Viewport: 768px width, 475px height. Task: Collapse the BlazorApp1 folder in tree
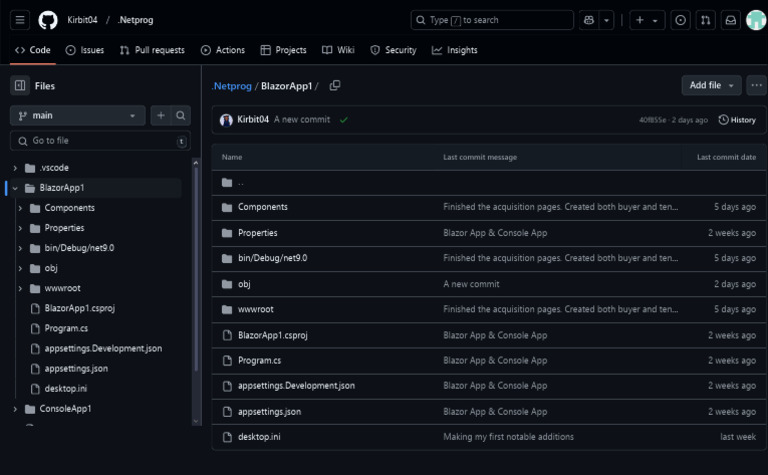coord(15,188)
